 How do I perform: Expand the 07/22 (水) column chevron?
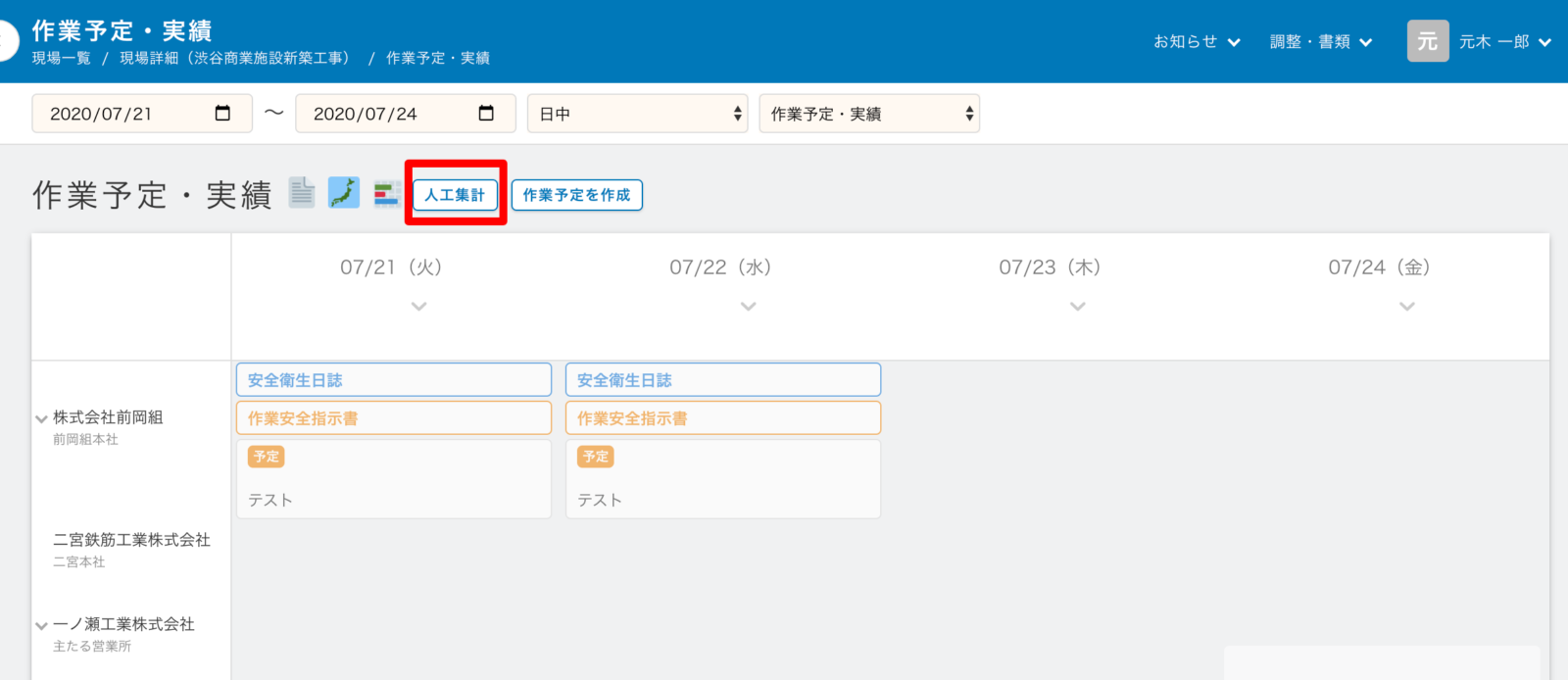tap(749, 307)
